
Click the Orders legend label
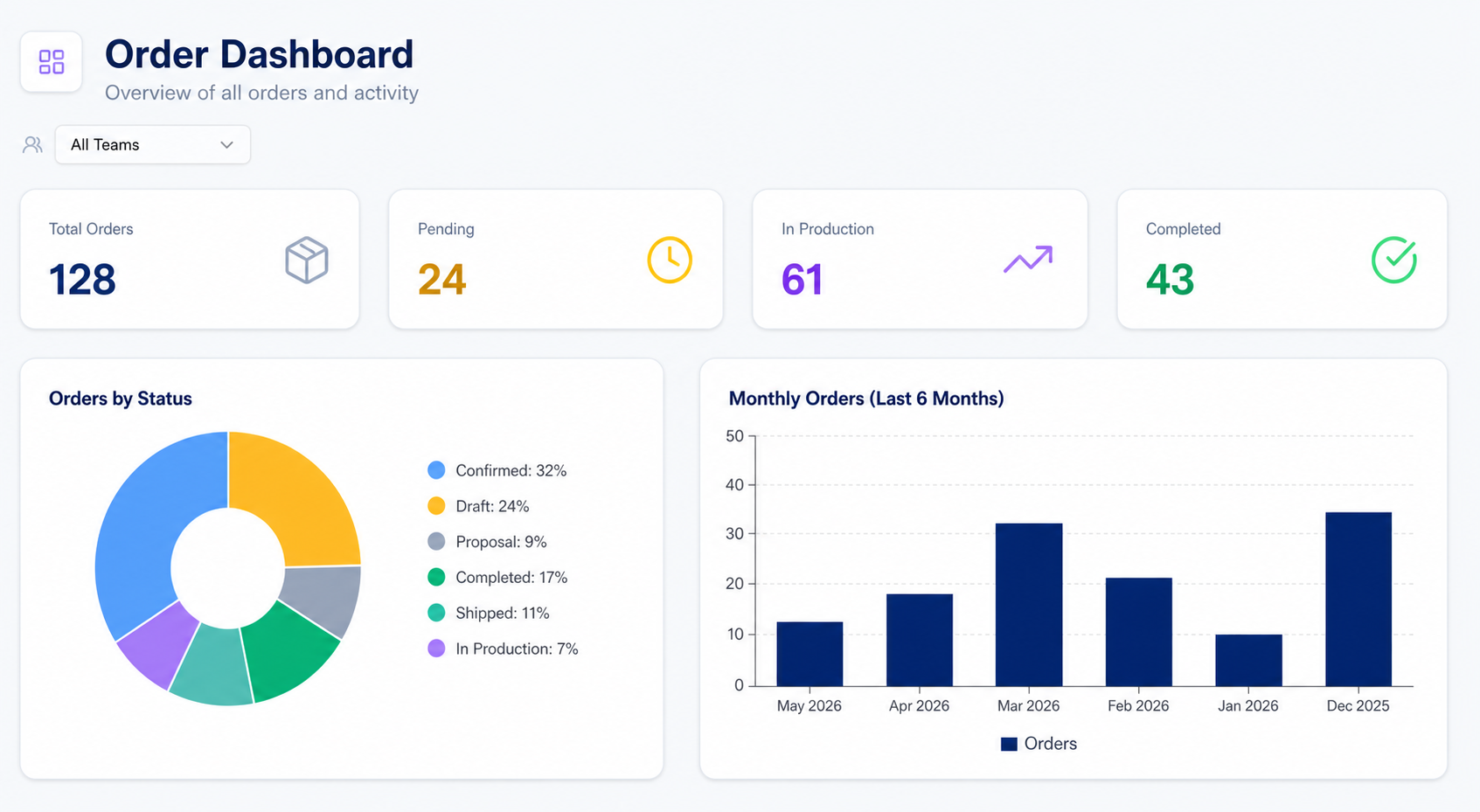pyautogui.click(x=1051, y=744)
